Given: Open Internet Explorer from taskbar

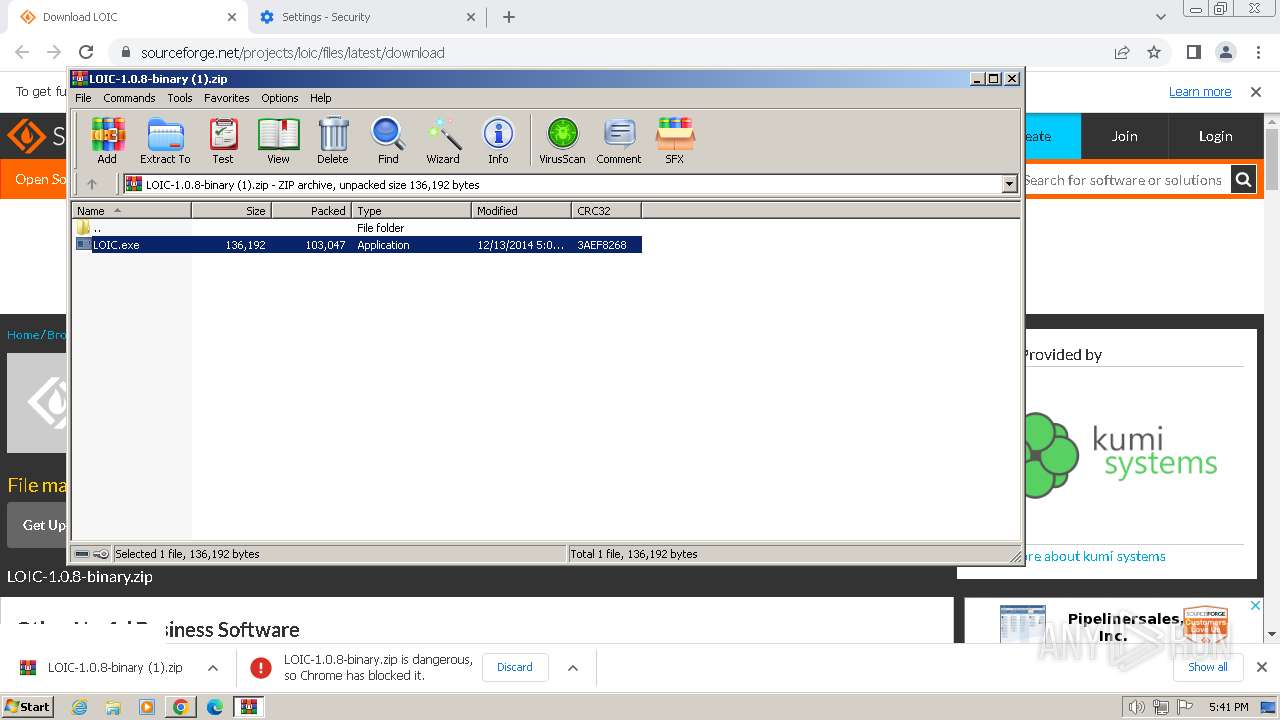Looking at the screenshot, I should [x=80, y=707].
